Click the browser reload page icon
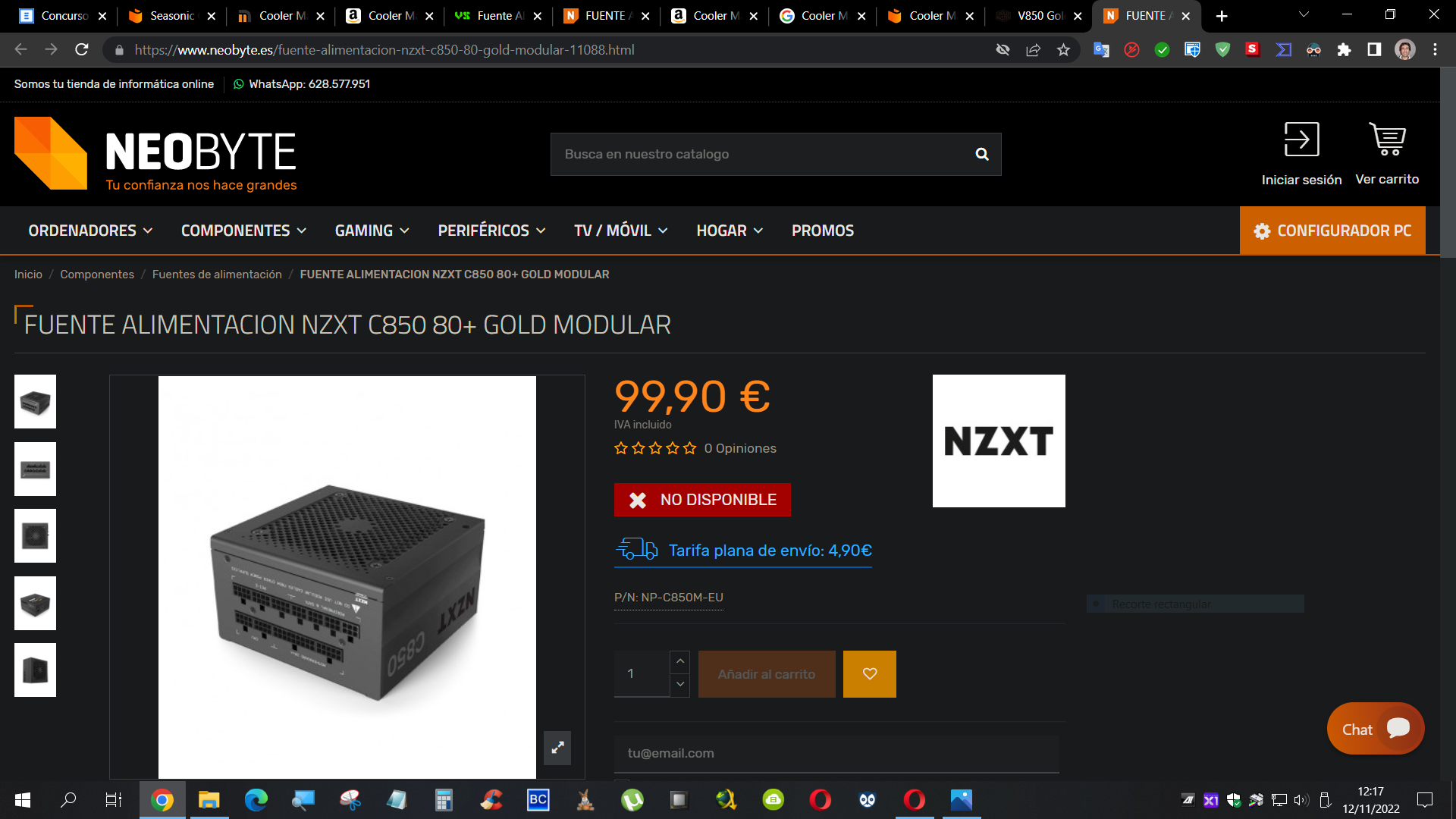This screenshot has height=819, width=1456. 82,50
